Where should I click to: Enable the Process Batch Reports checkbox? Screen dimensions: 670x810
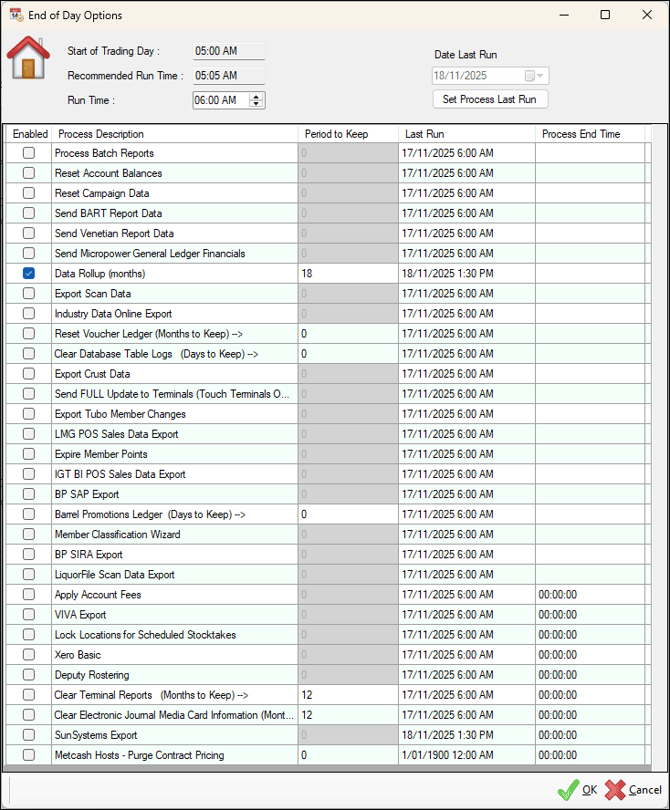tap(29, 153)
